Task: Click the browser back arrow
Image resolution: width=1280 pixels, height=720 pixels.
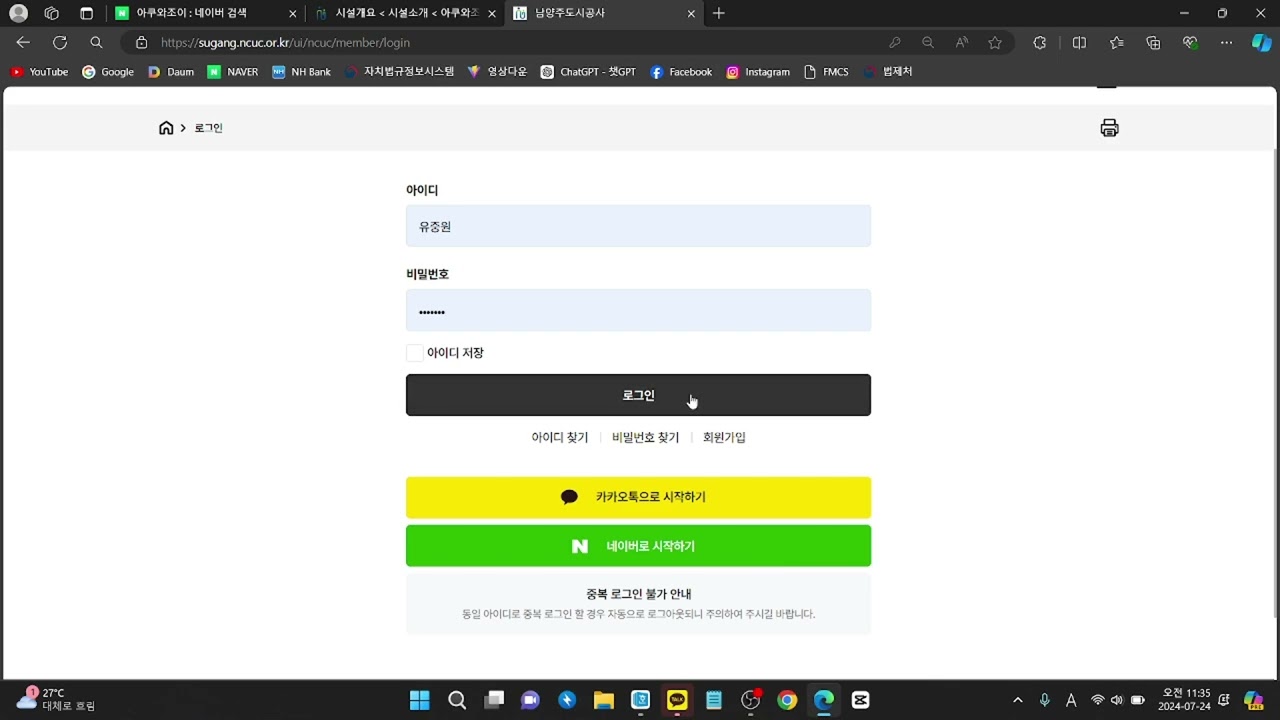Action: [x=23, y=42]
